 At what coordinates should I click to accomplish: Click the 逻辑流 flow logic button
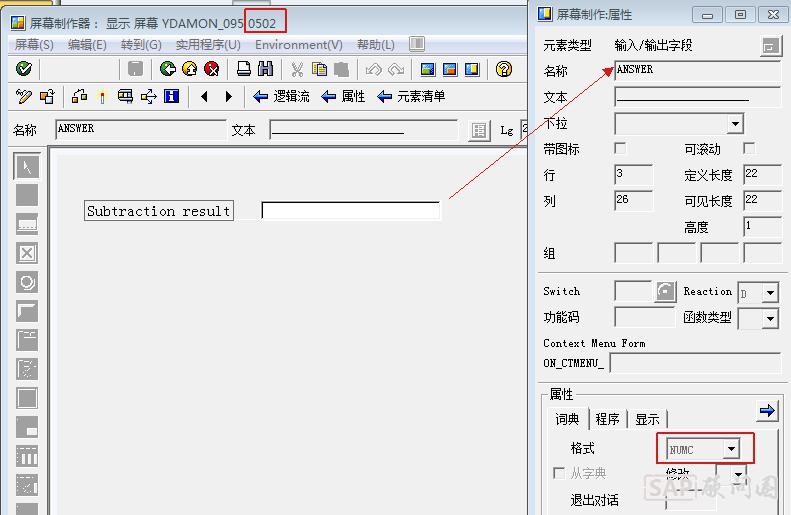click(x=281, y=97)
